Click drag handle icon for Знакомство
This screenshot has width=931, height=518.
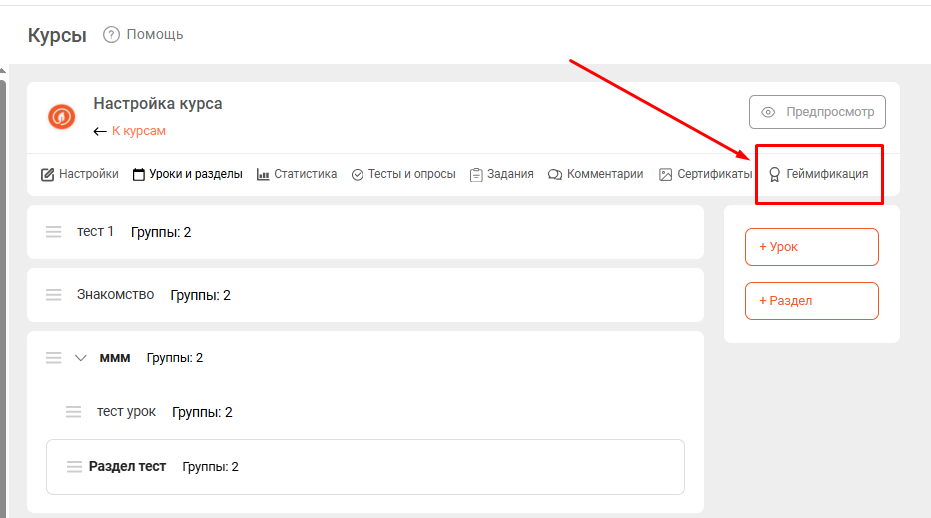tap(54, 295)
